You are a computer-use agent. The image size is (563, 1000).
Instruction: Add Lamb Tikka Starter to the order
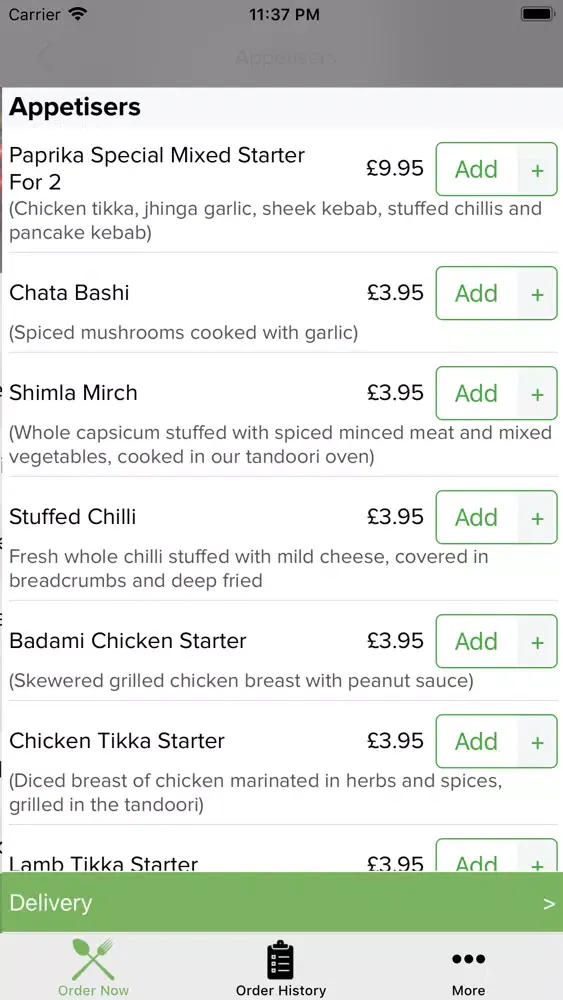(x=476, y=856)
